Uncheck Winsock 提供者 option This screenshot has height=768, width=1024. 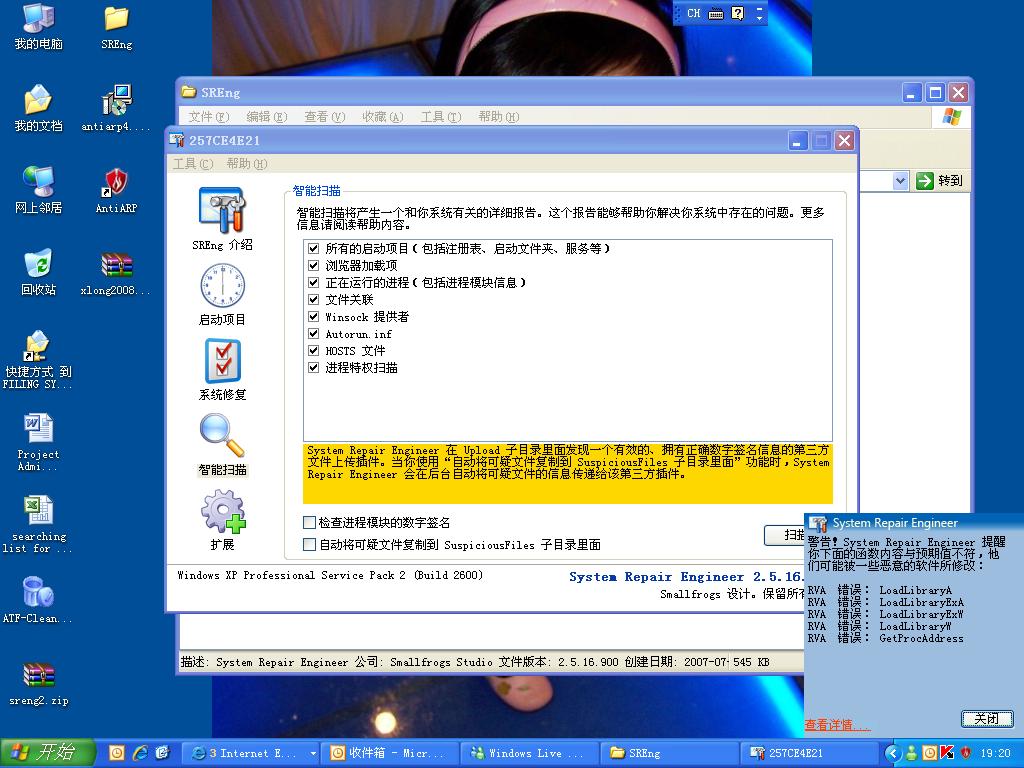pos(313,317)
